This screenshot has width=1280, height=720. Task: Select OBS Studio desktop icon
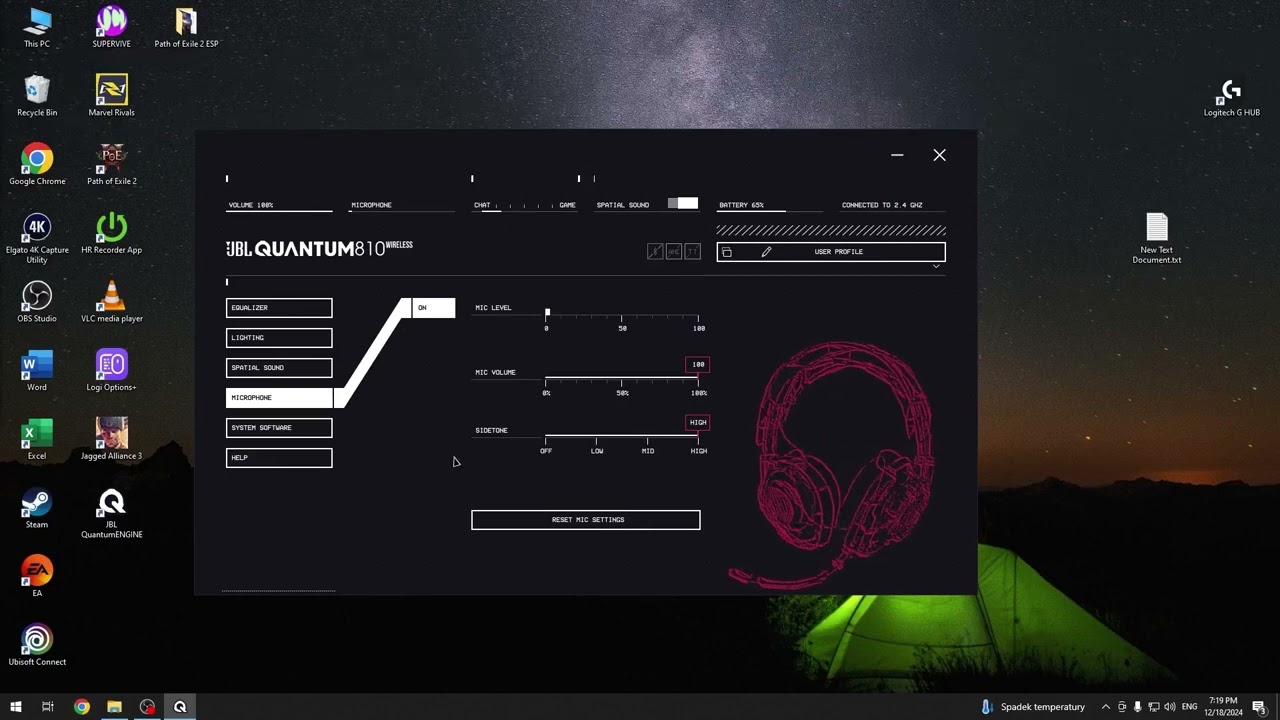37,302
